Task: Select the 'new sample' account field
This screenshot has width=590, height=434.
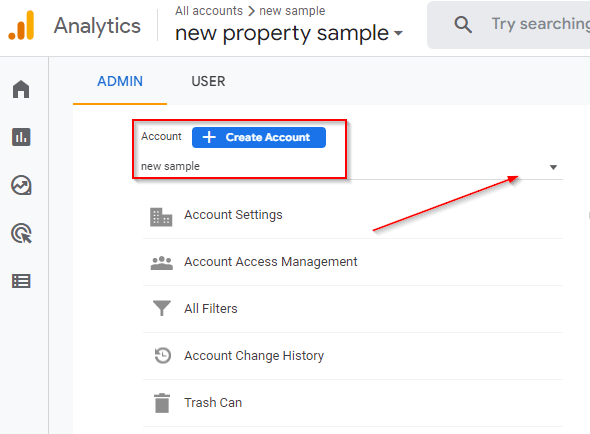Action: coord(349,166)
